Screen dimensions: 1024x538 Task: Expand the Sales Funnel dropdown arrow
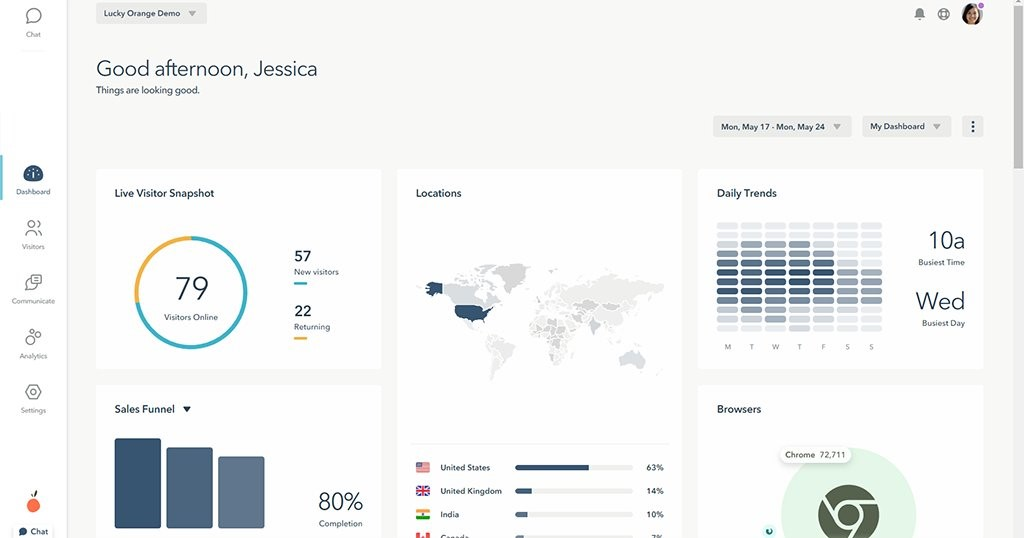(x=187, y=409)
